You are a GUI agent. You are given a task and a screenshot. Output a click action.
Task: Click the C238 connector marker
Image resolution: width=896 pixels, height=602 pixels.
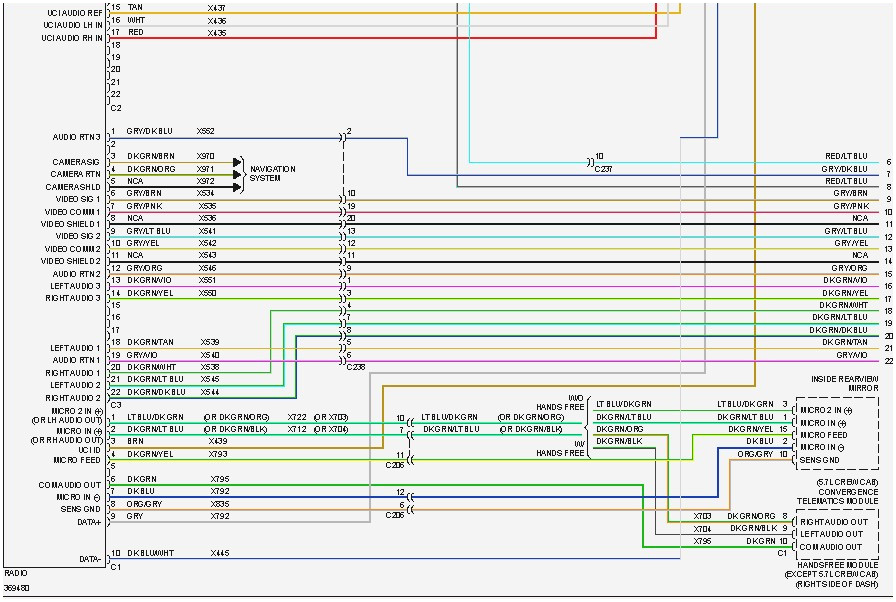coord(354,366)
